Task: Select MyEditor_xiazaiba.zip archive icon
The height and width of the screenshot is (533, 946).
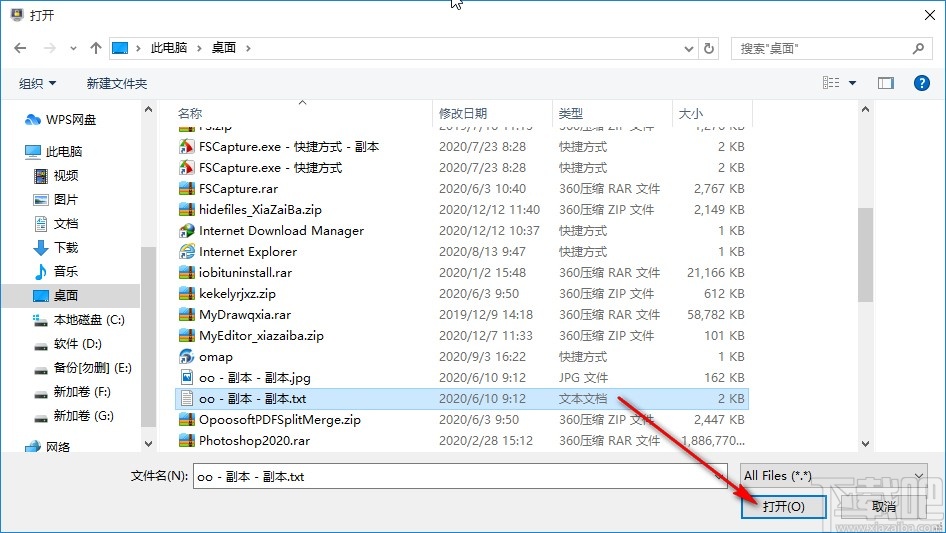Action: [187, 336]
